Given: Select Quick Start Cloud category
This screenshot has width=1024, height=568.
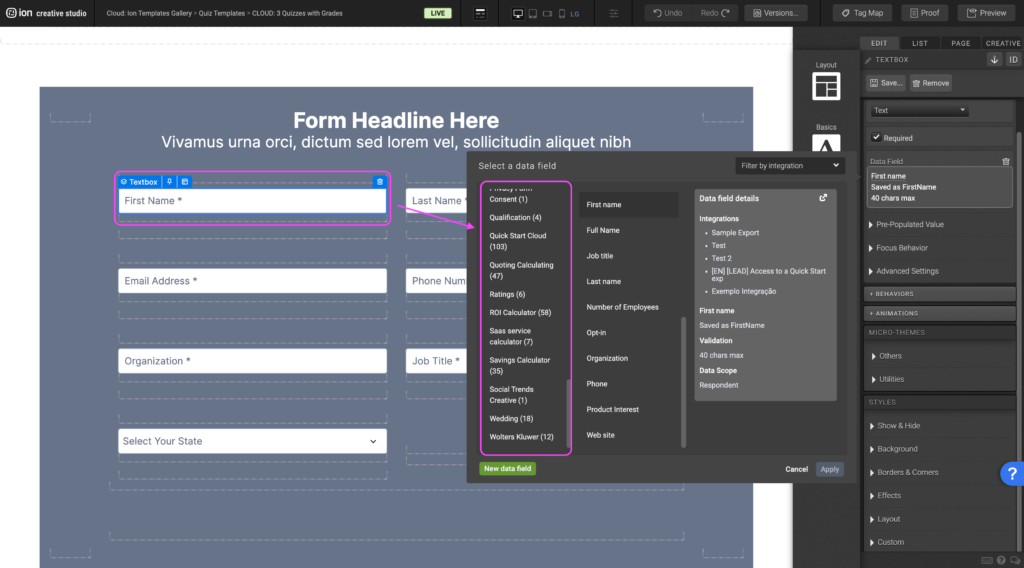Looking at the screenshot, I should point(518,241).
